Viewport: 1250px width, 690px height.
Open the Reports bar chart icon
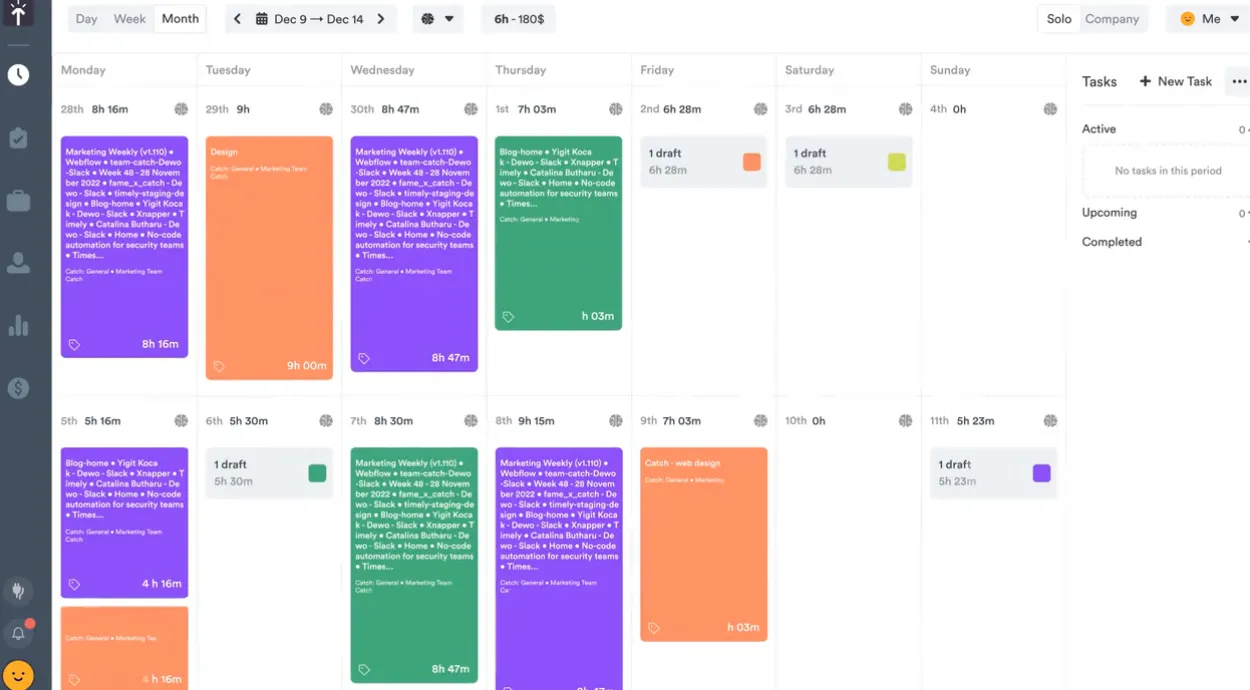point(18,325)
